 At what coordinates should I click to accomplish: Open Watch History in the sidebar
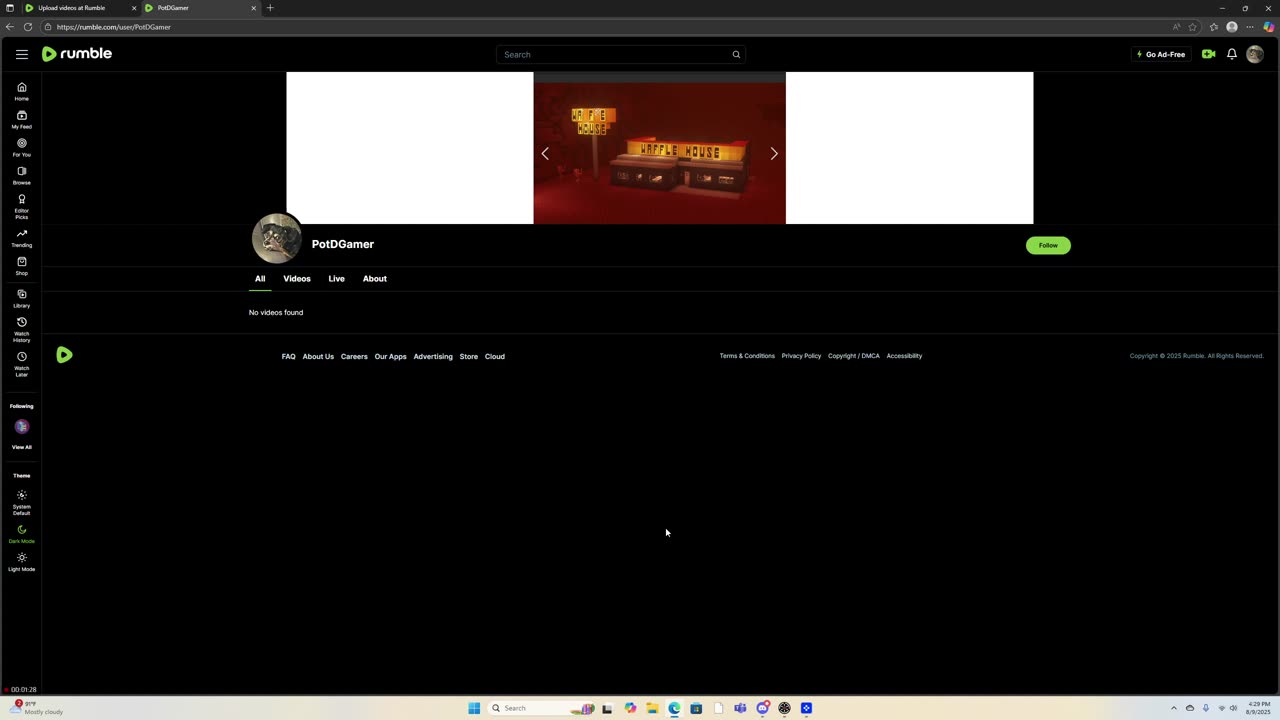pos(21,330)
